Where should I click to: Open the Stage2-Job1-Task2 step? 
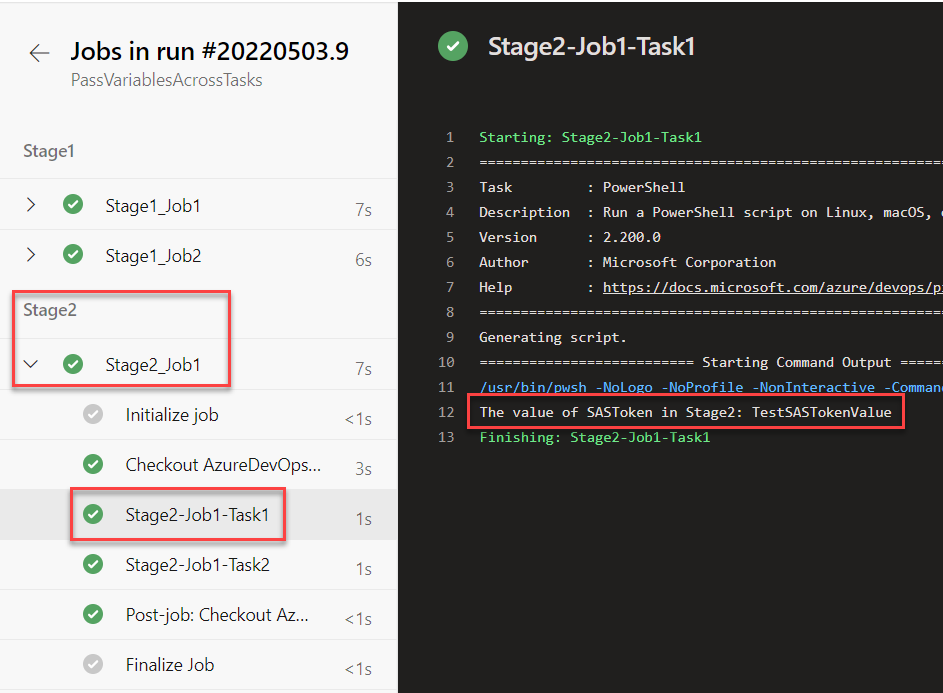point(198,564)
